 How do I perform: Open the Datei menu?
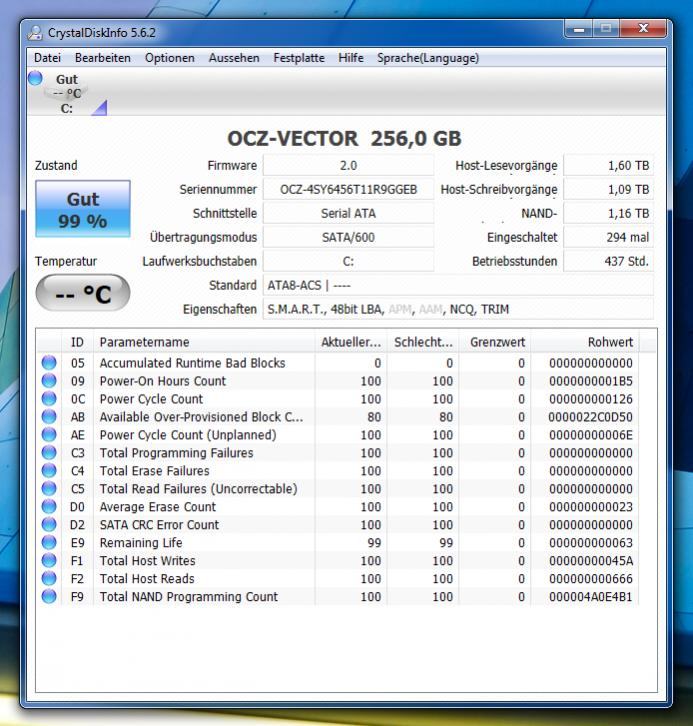coord(47,58)
